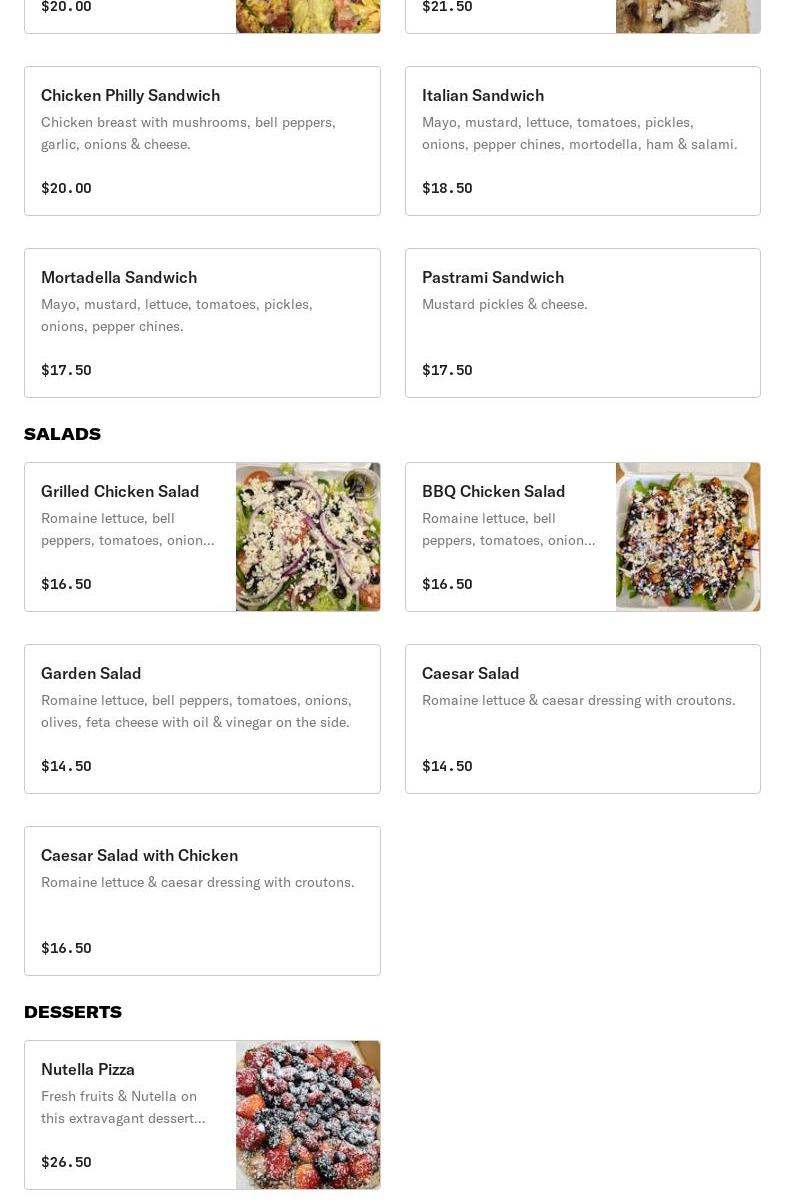Click the Mortadella Sandwich title
This screenshot has width=785, height=1202.
[x=119, y=277]
